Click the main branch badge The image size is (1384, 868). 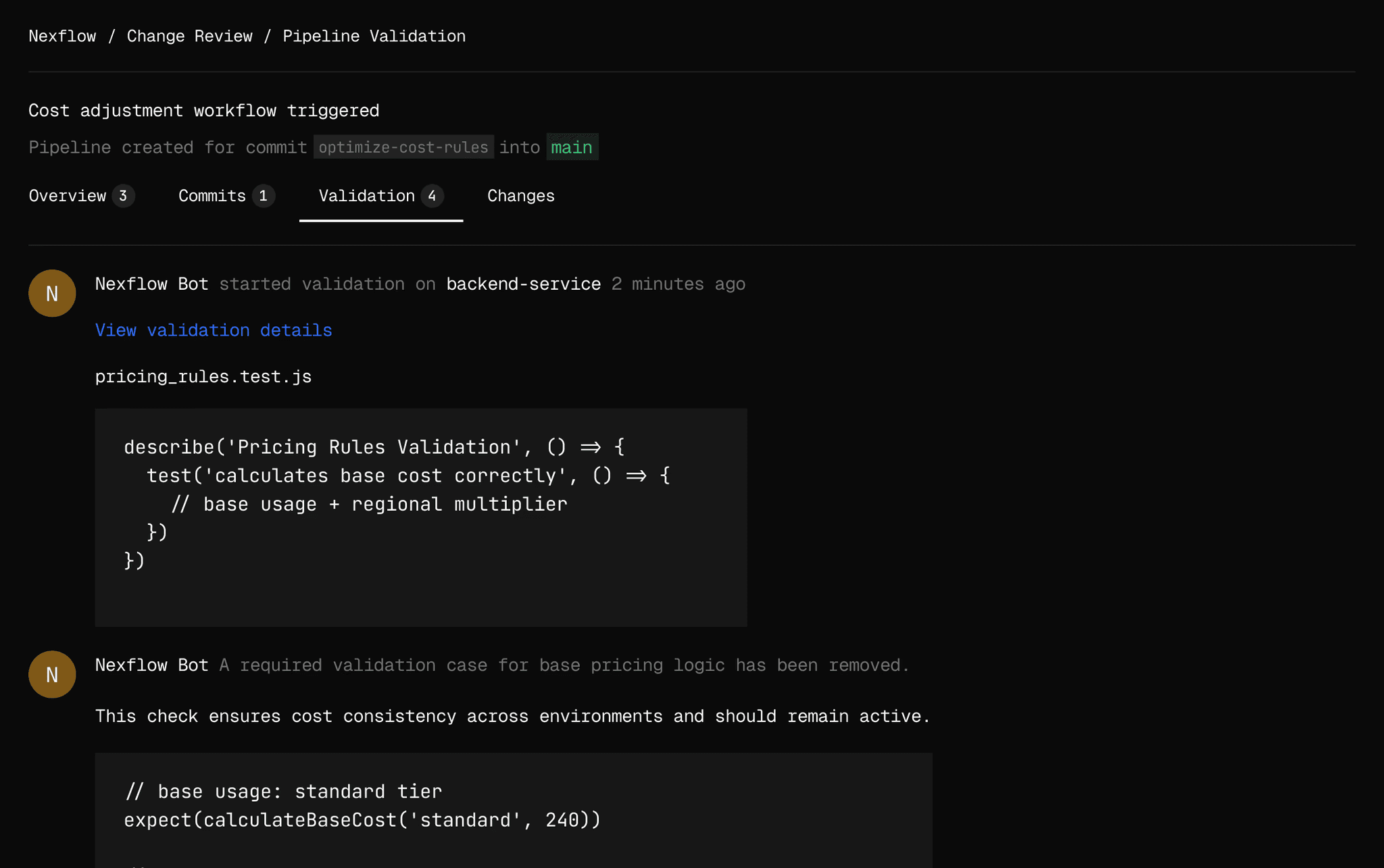click(x=572, y=147)
